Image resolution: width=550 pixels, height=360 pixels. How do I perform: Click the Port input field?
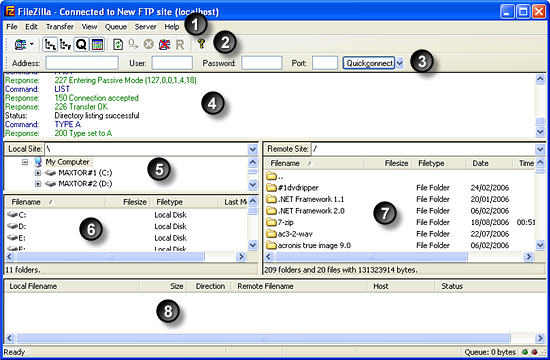point(325,63)
